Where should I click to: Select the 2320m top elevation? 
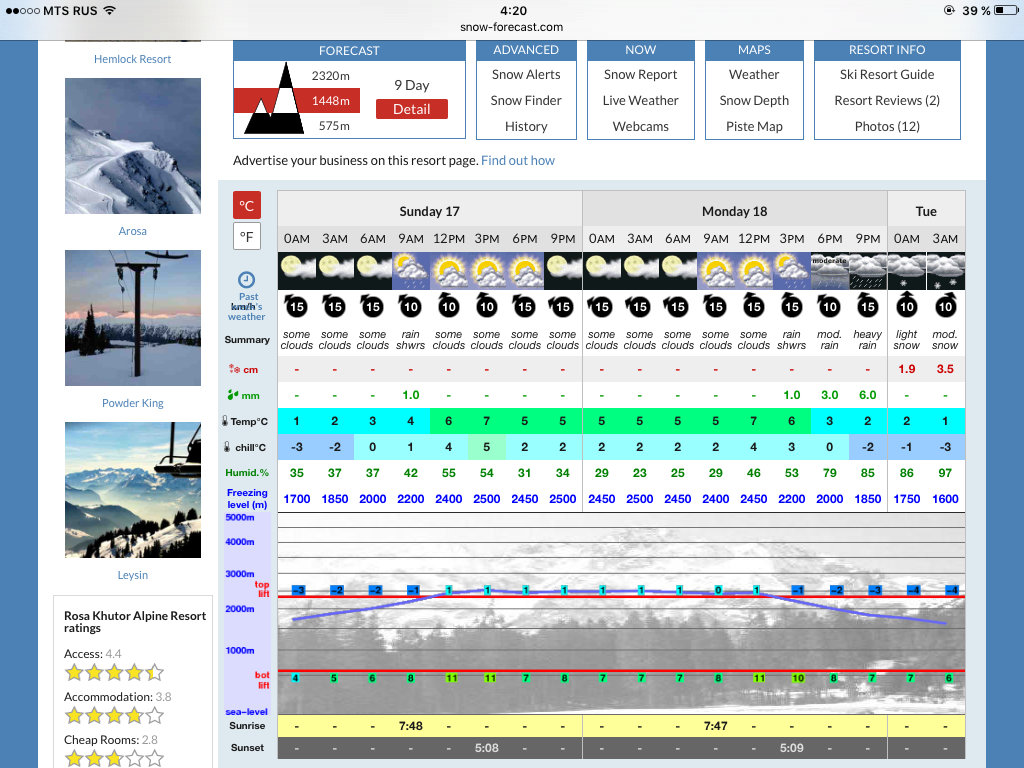[330, 76]
